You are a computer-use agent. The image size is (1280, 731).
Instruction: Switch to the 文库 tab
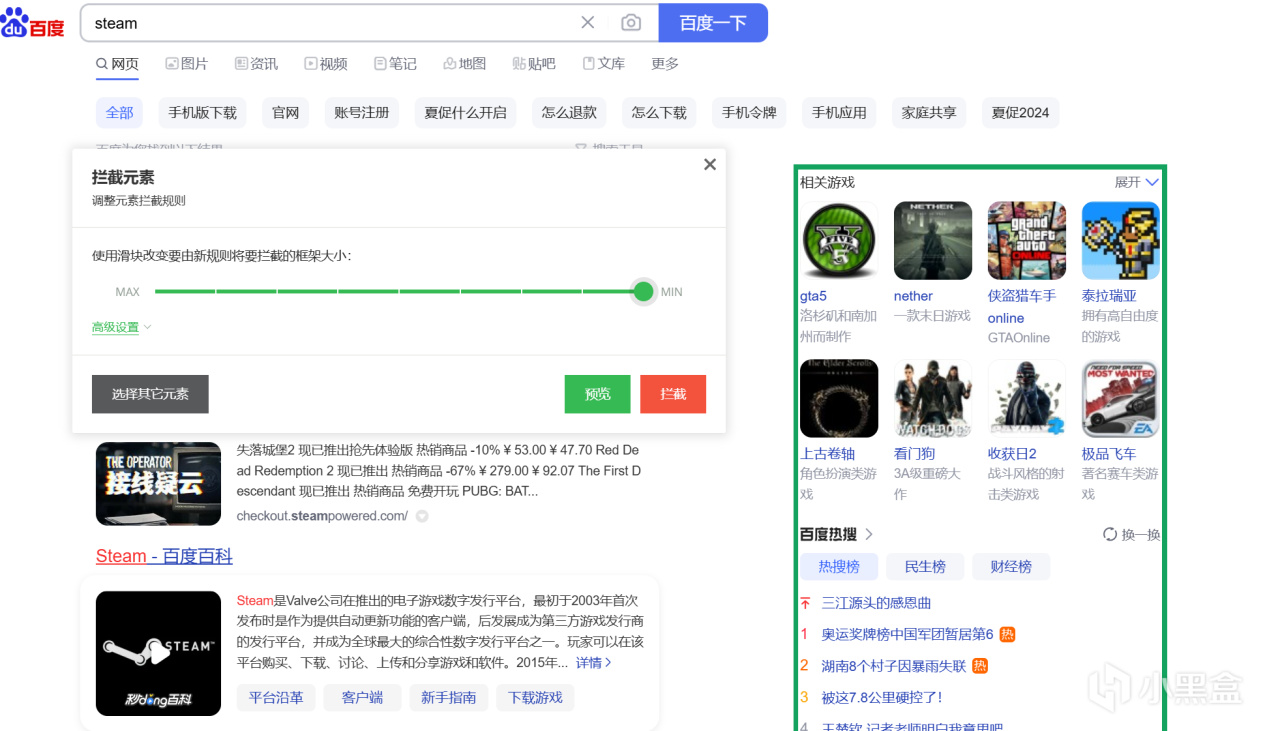coord(603,64)
